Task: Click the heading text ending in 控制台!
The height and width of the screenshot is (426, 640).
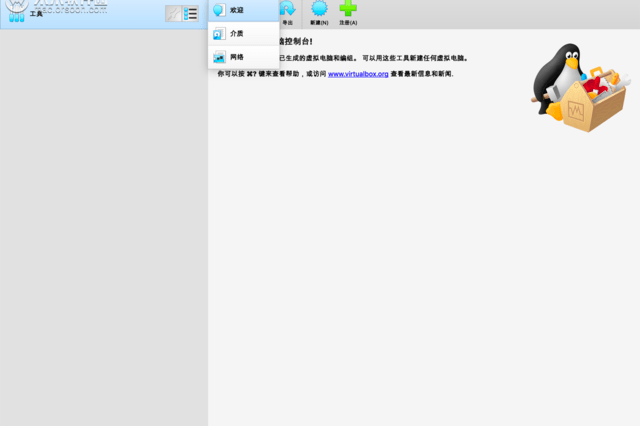Action: click(x=296, y=41)
